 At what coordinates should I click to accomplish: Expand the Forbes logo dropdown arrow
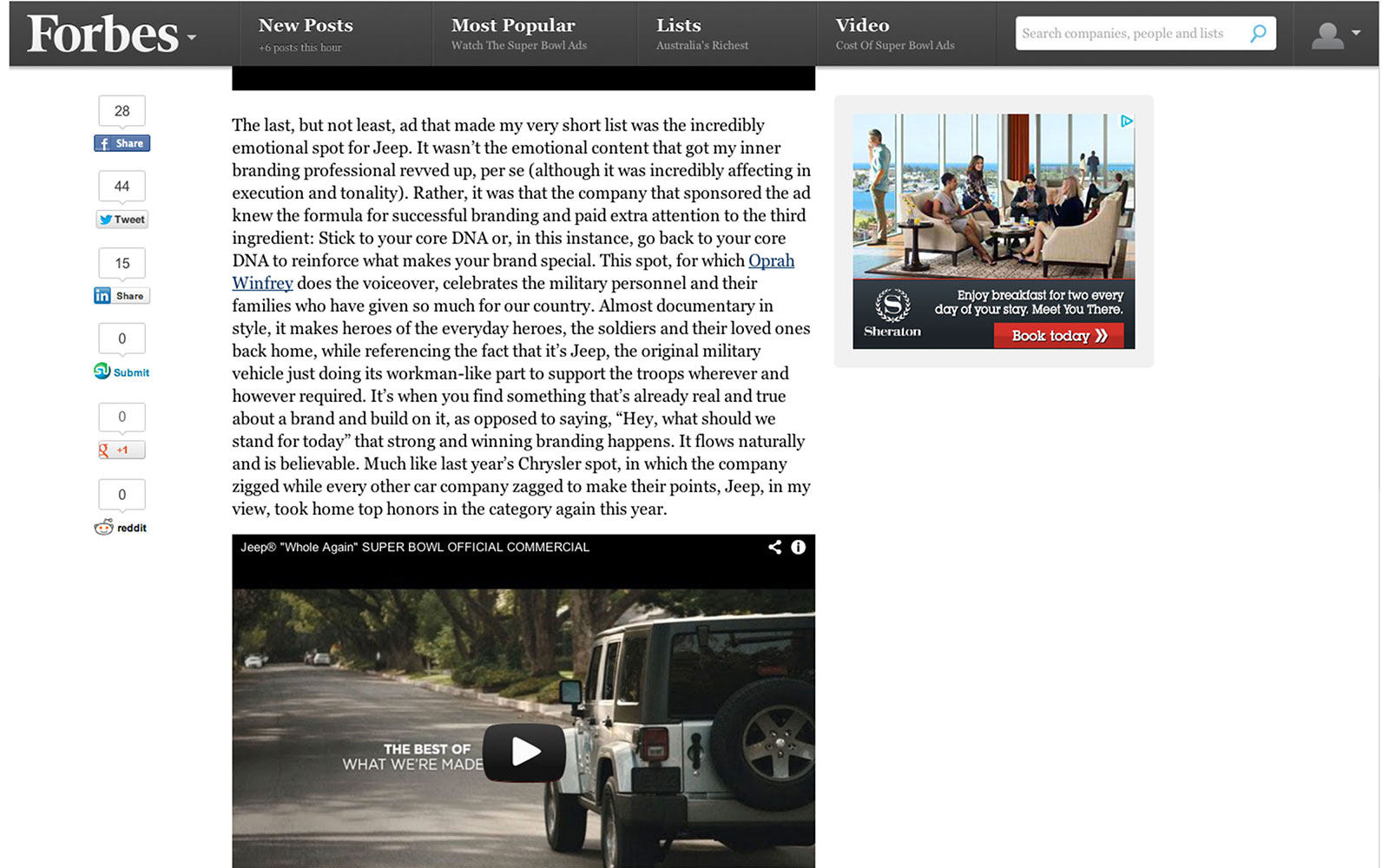(192, 37)
